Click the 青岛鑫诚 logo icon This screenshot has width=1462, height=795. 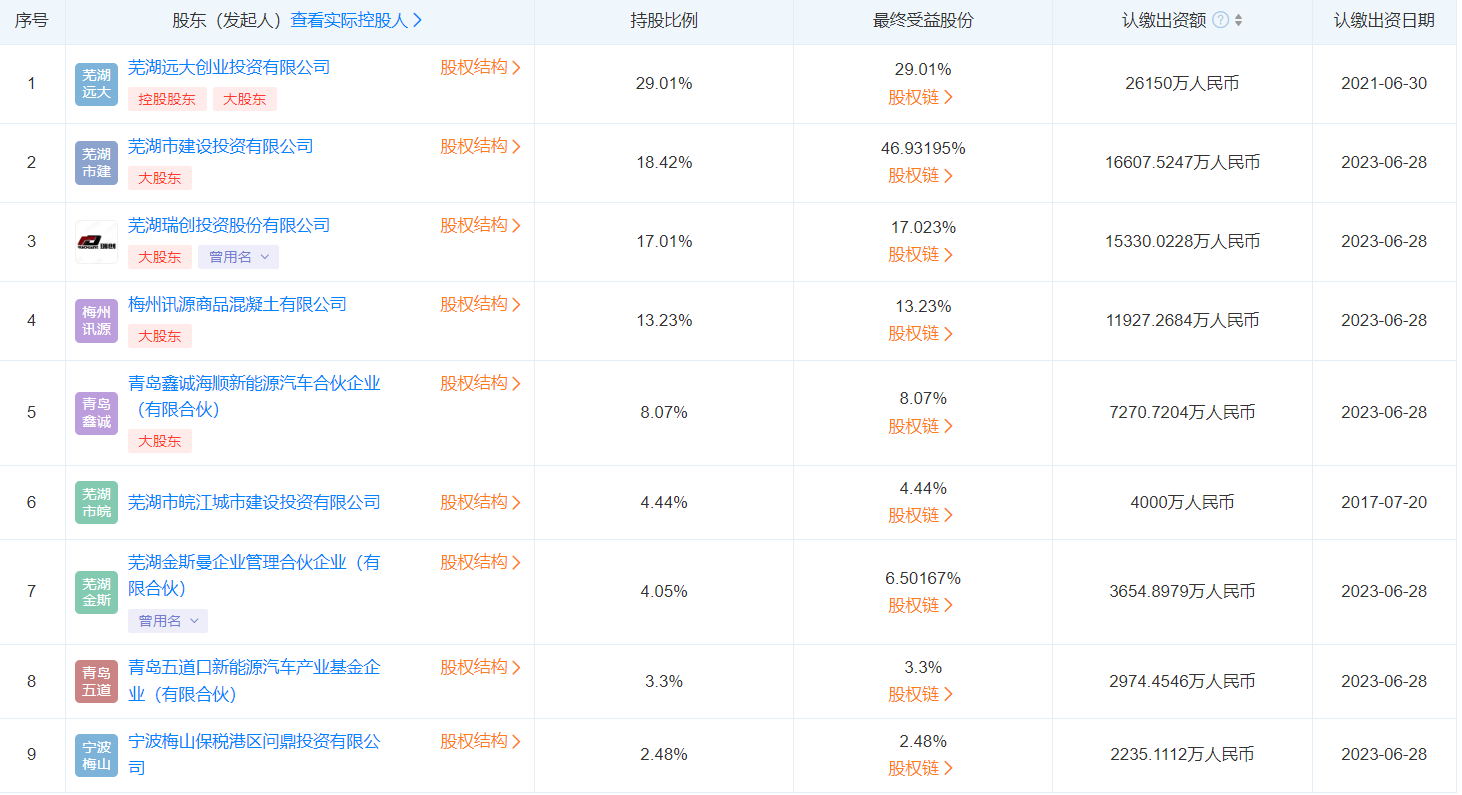(x=96, y=413)
